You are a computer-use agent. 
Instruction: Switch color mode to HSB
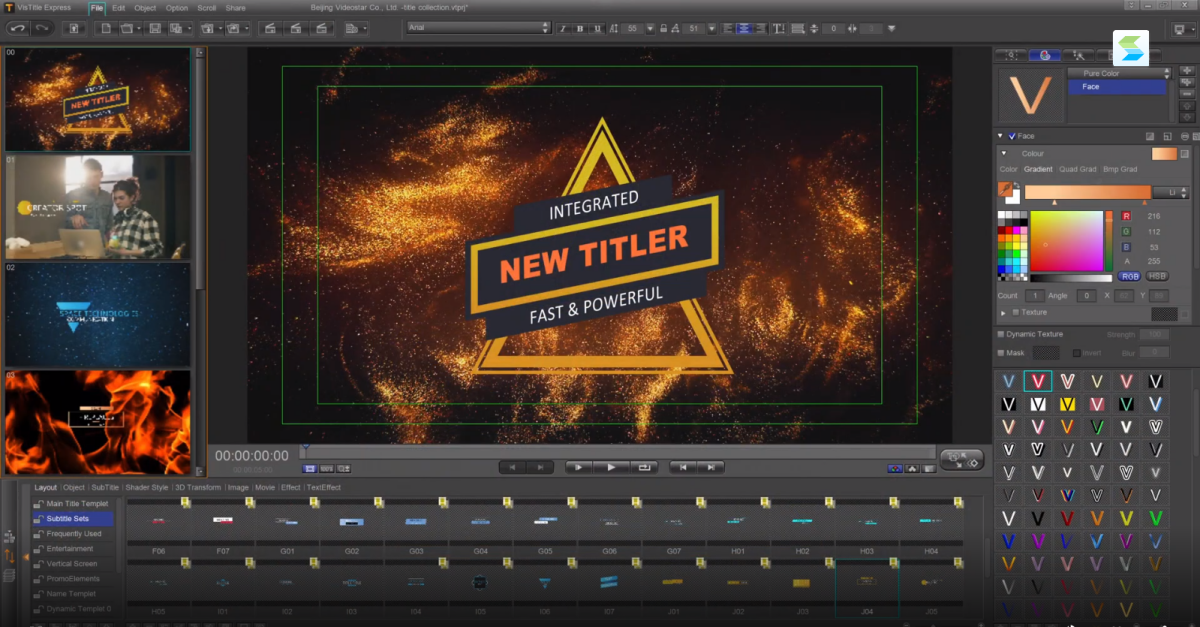(1156, 276)
